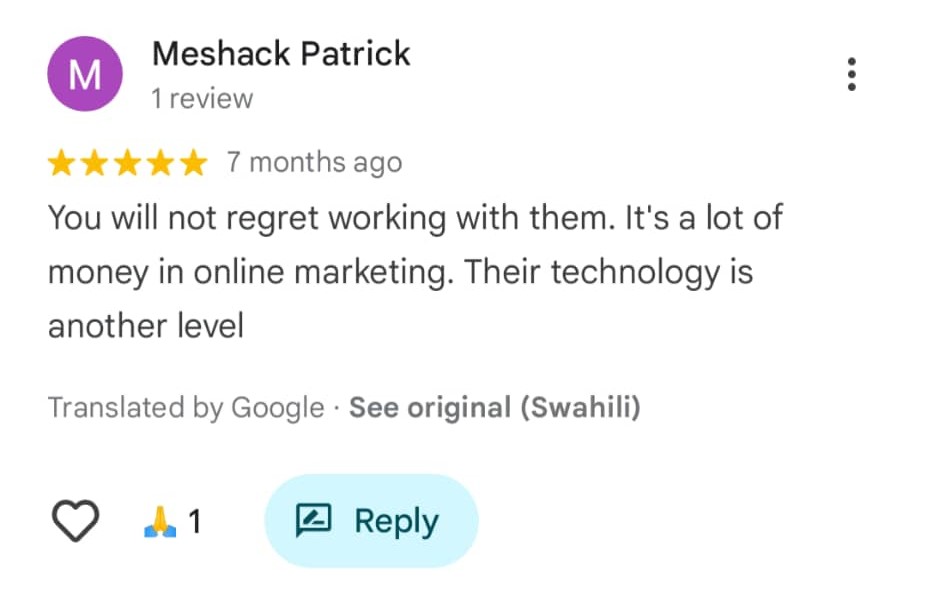Viewport: 927px width, 595px height.
Task: Select the third yellow rating star
Action: (x=128, y=163)
